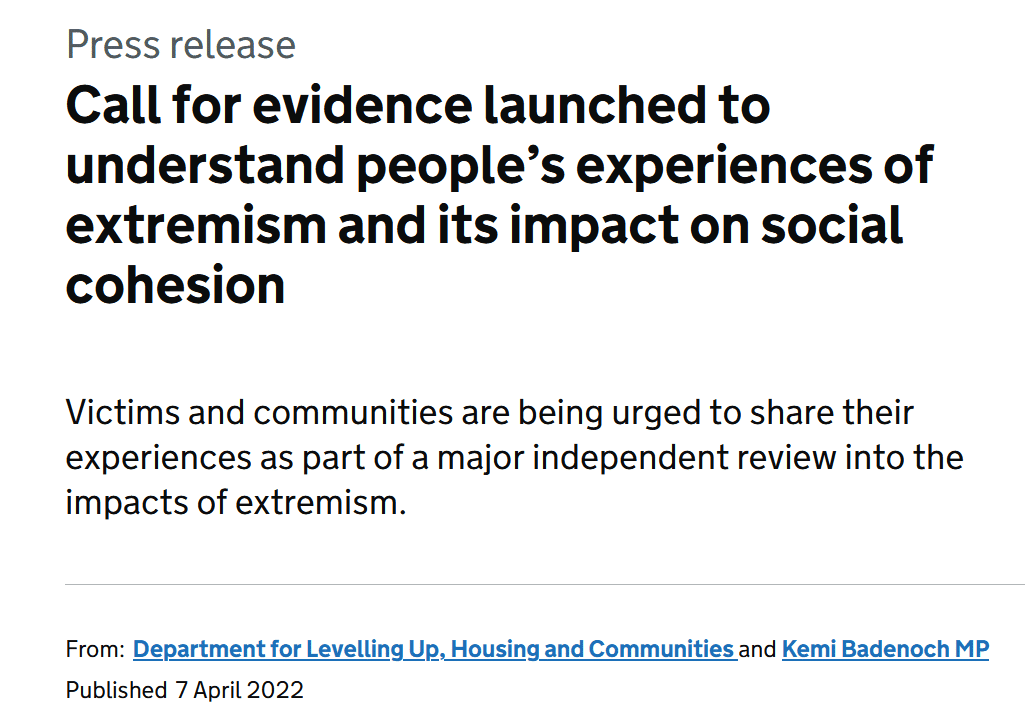Open the Department for Levelling Up link

[x=434, y=649]
